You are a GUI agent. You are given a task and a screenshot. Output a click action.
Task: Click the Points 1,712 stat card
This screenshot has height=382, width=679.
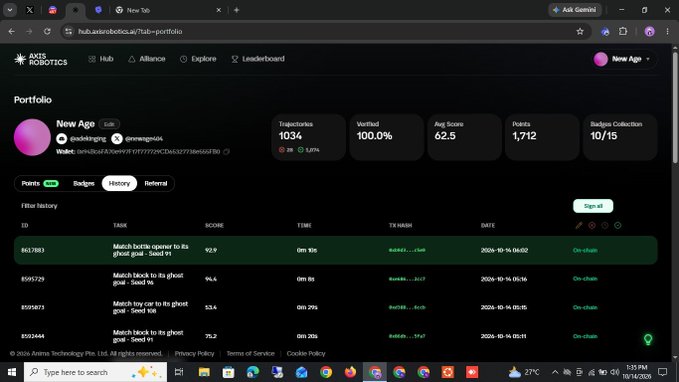point(542,137)
